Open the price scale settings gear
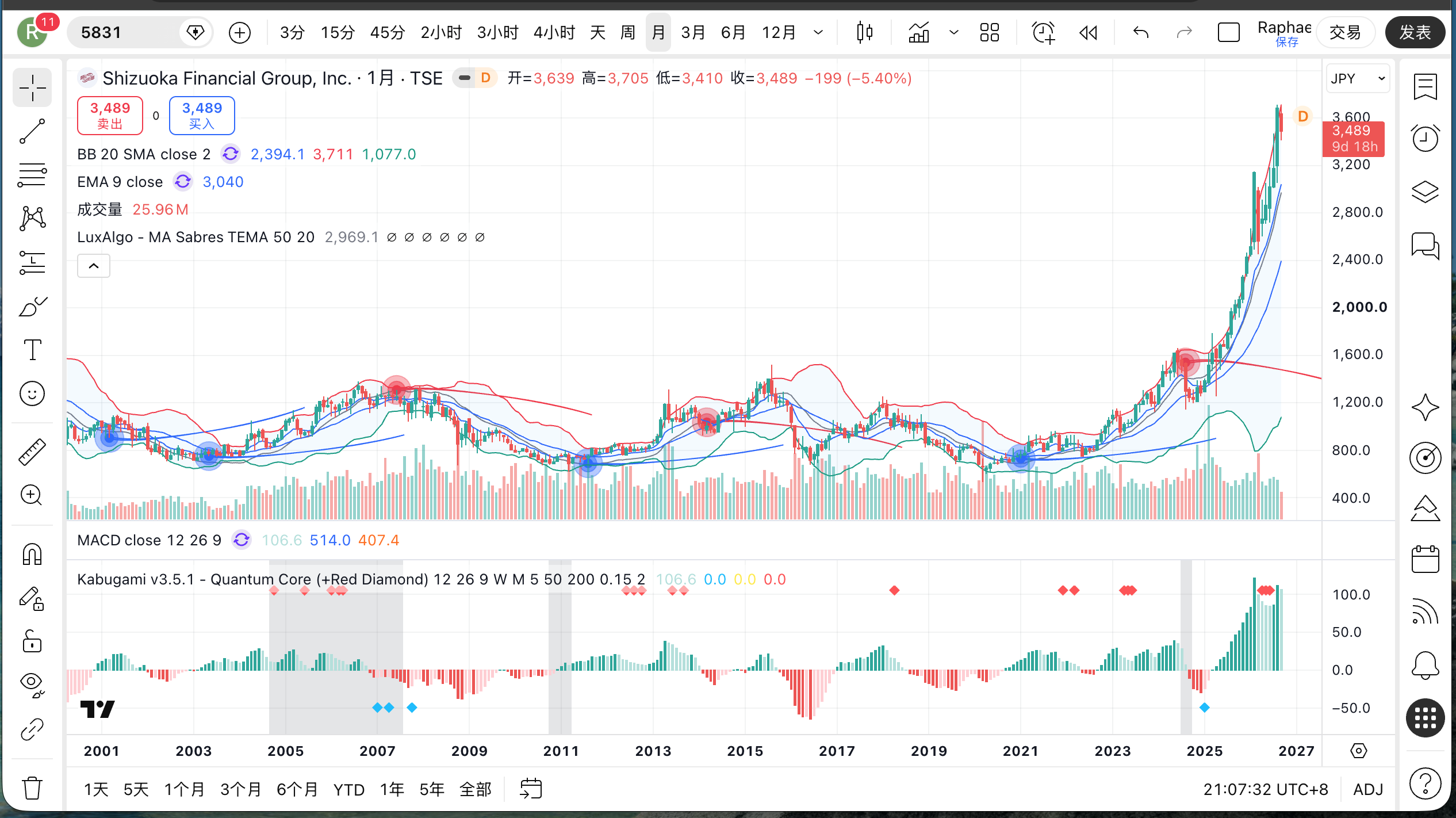 (x=1358, y=751)
